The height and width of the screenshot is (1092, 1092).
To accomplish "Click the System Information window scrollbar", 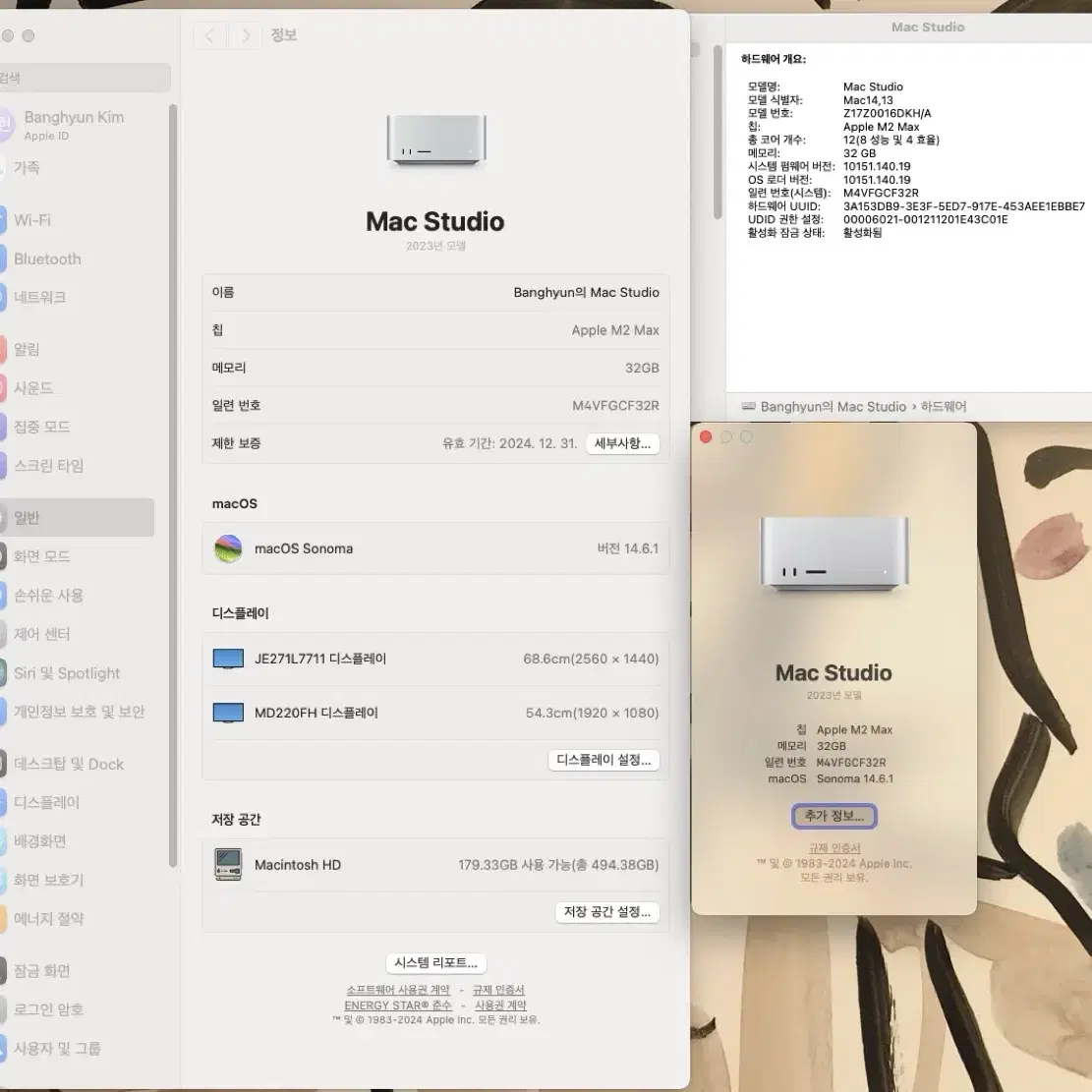I will [718, 133].
